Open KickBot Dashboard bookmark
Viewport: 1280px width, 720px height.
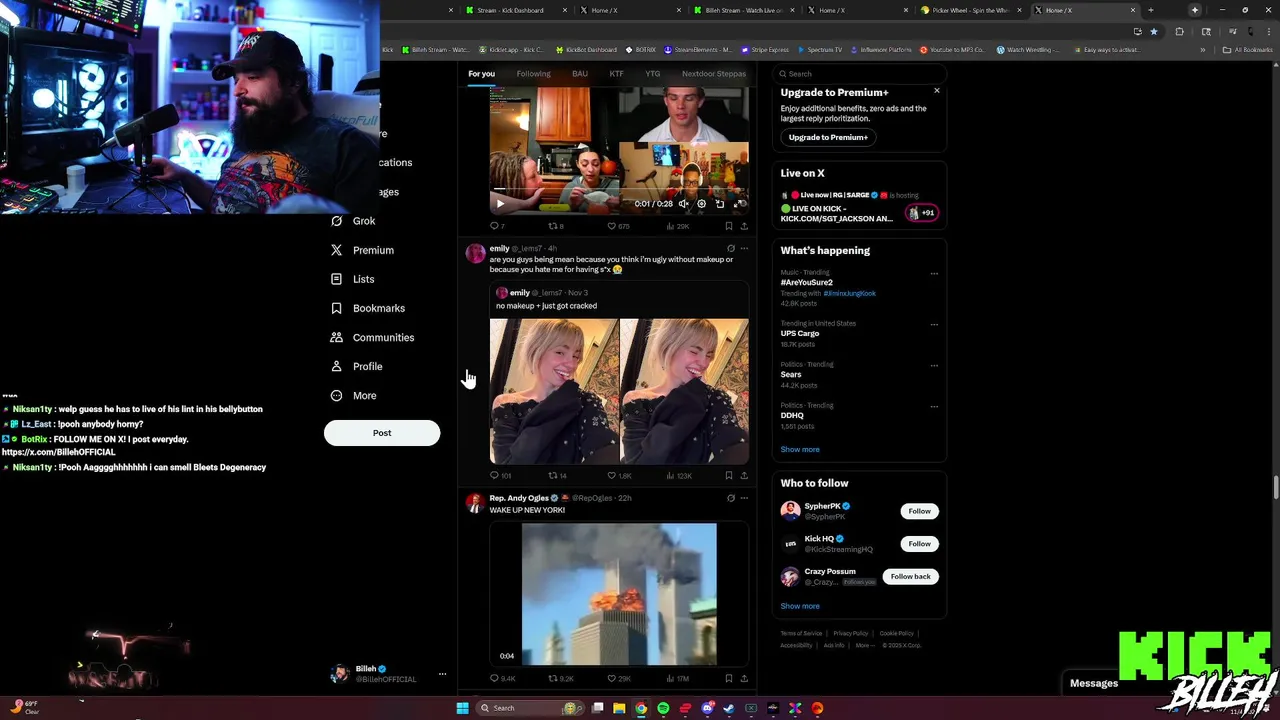pos(586,50)
